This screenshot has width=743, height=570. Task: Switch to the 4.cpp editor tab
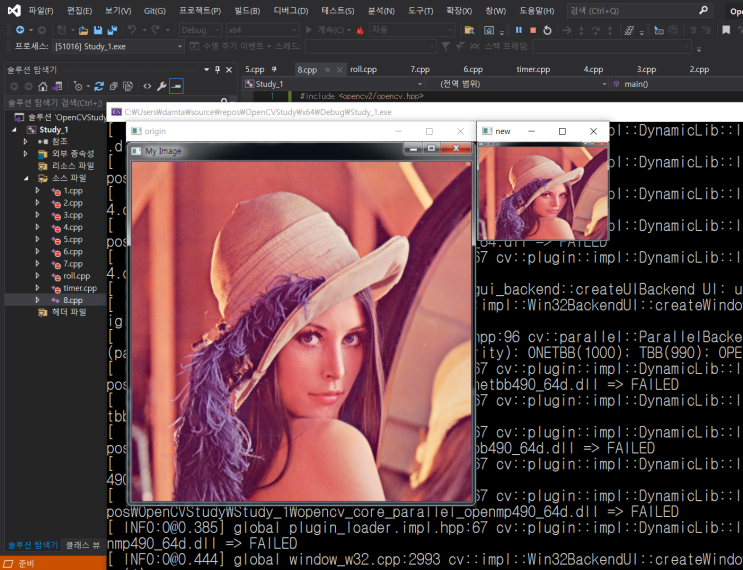point(593,70)
